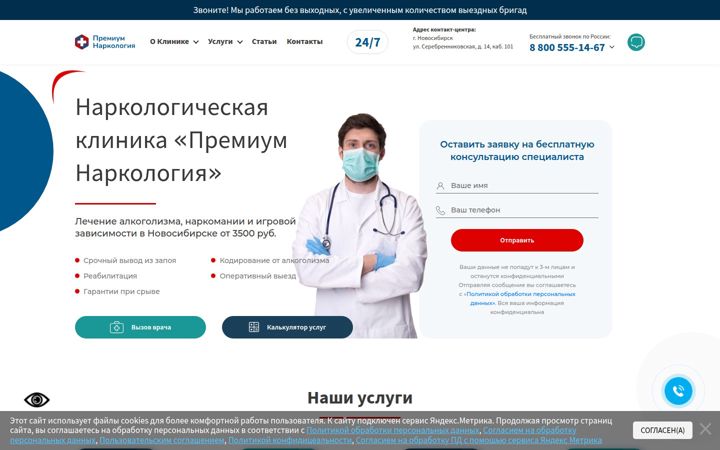The width and height of the screenshot is (720, 450).
Task: Click the Наши услуги heading
Action: coord(360,398)
